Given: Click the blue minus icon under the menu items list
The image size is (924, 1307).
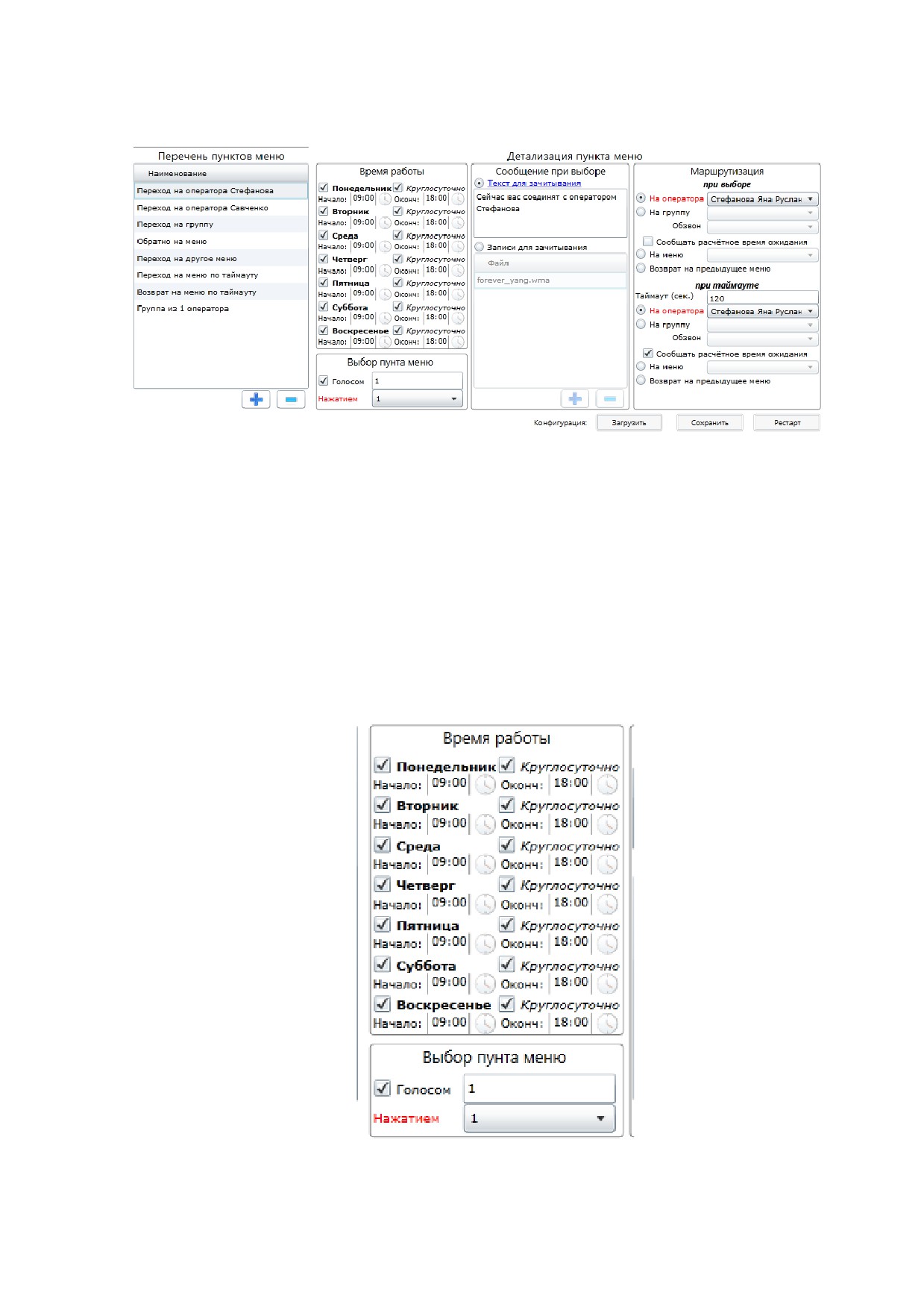Looking at the screenshot, I should coord(291,400).
